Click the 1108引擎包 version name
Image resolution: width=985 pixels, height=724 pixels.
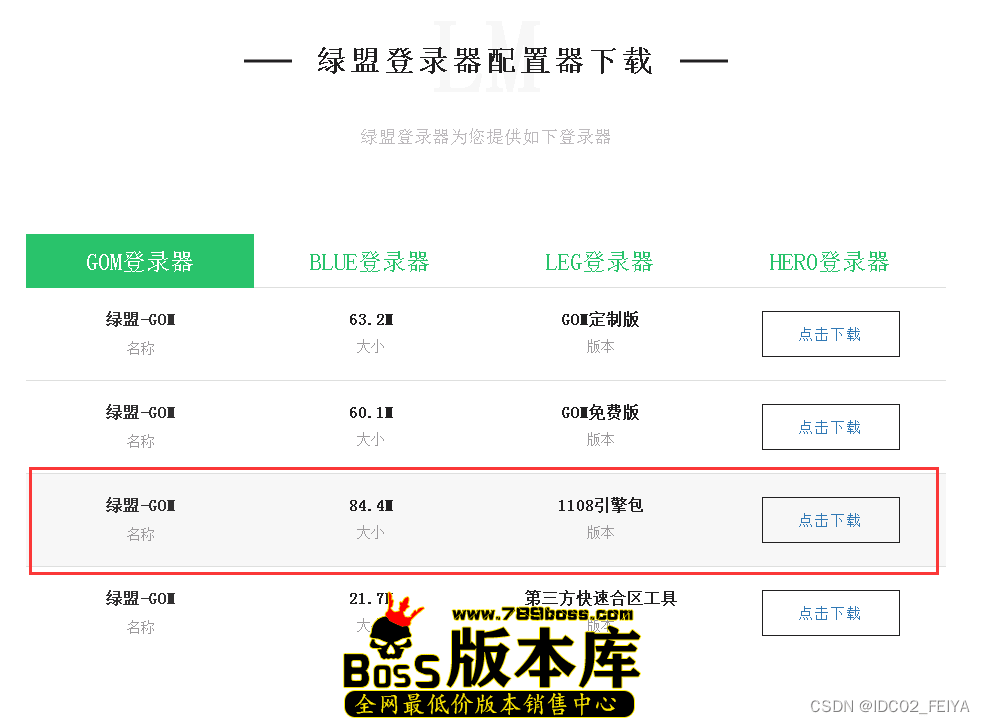pyautogui.click(x=600, y=506)
